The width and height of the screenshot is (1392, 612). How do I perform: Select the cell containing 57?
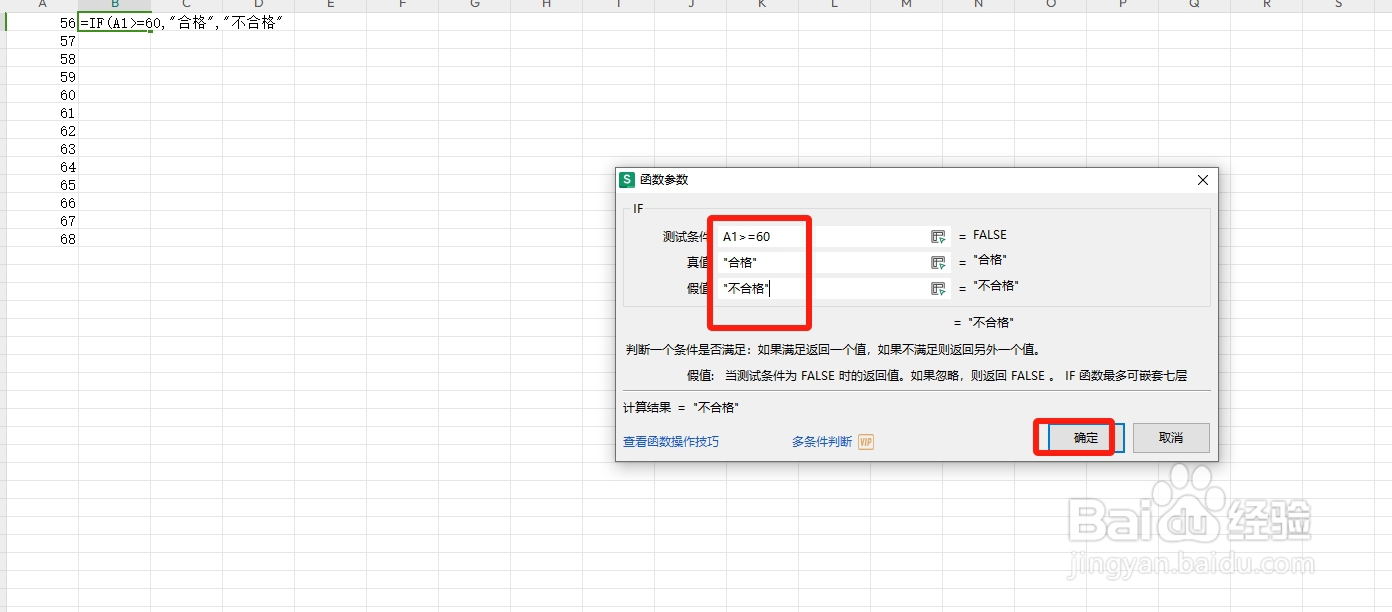click(x=42, y=41)
